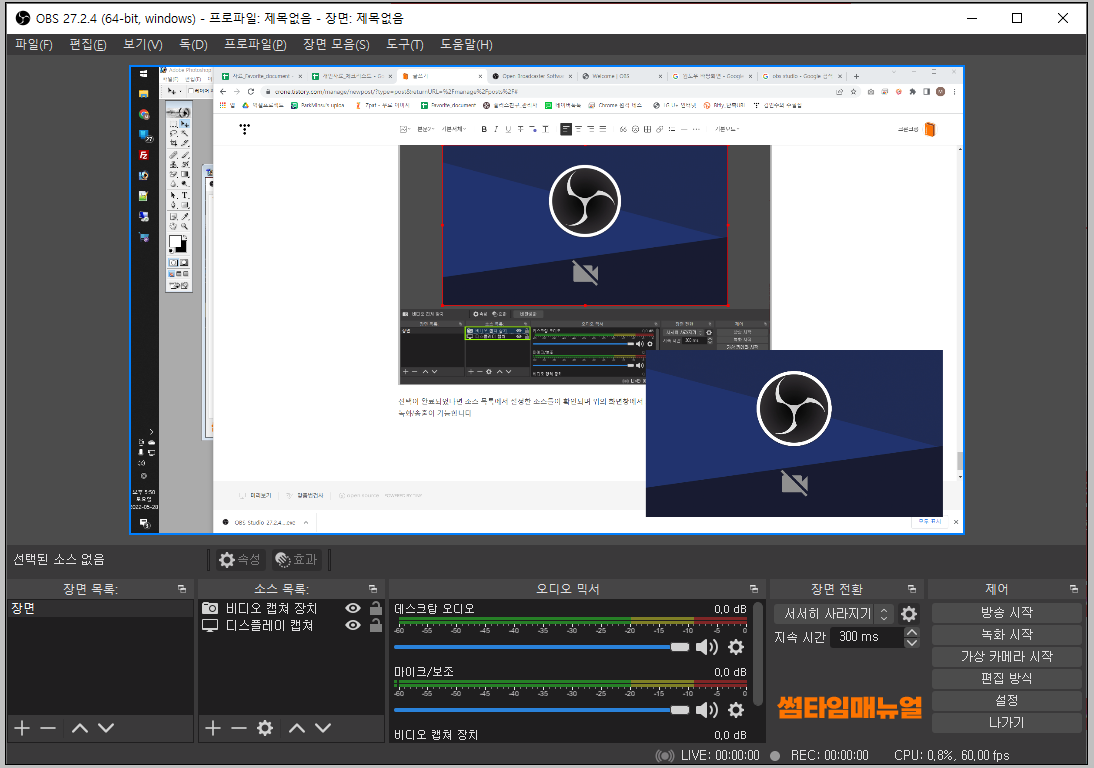Increase transition duration with up arrow
Screen dimensions: 1094x768
tap(912, 632)
